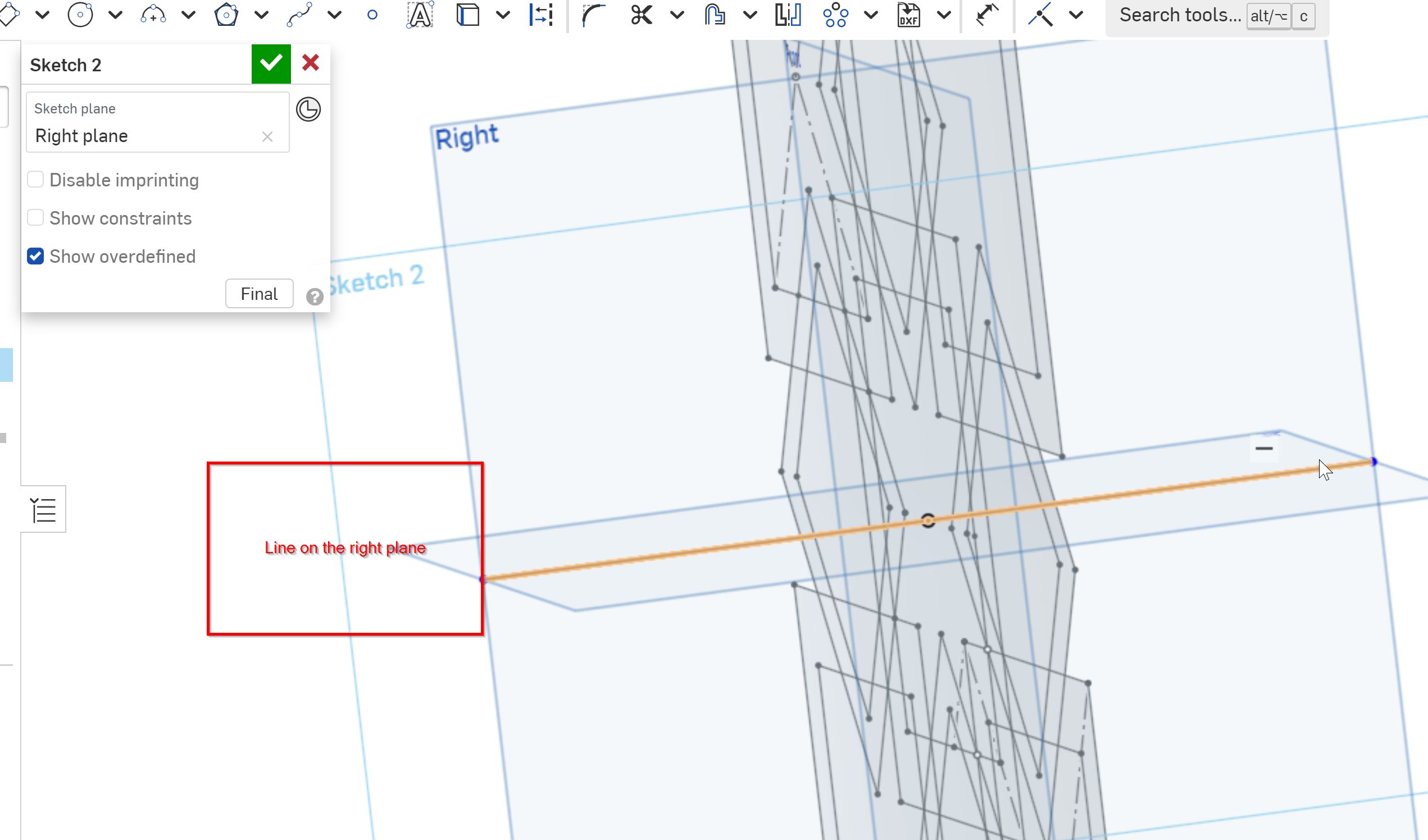Viewport: 1428px width, 840px height.
Task: Click the horizontal constraint icon near the line
Action: pos(1263,449)
